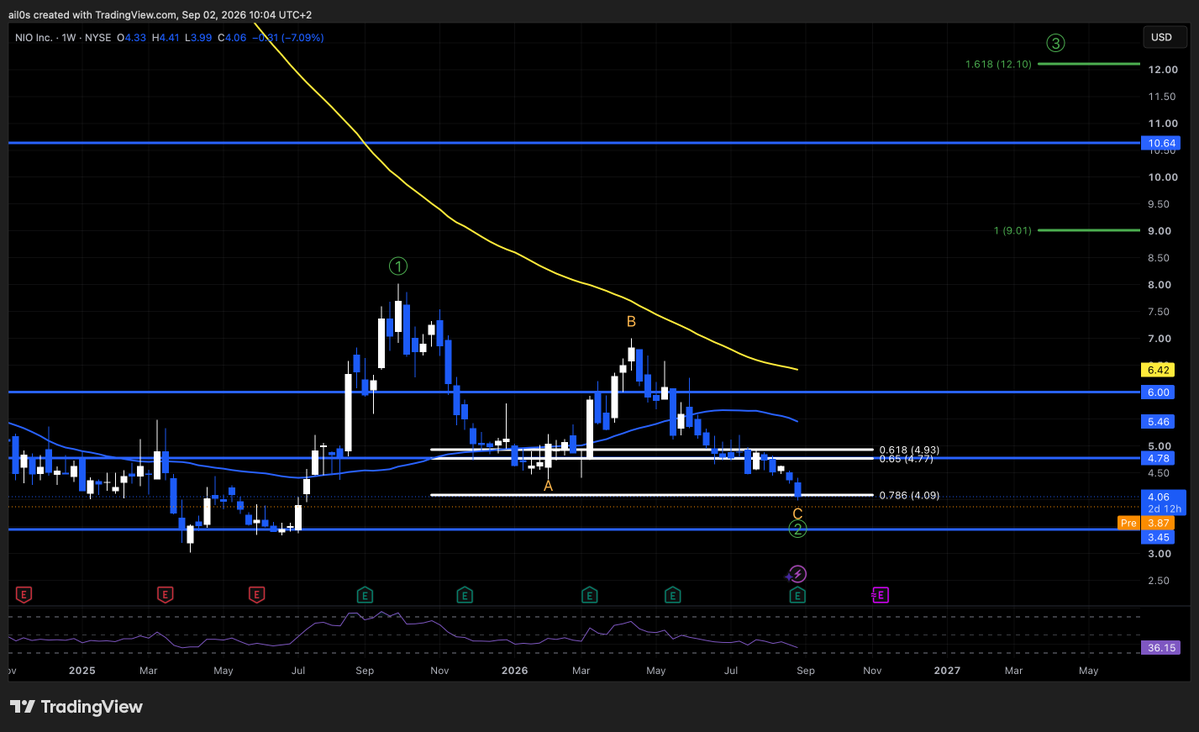This screenshot has width=1199, height=732.
Task: Click the green earnings marker under May 2026
Action: (672, 594)
